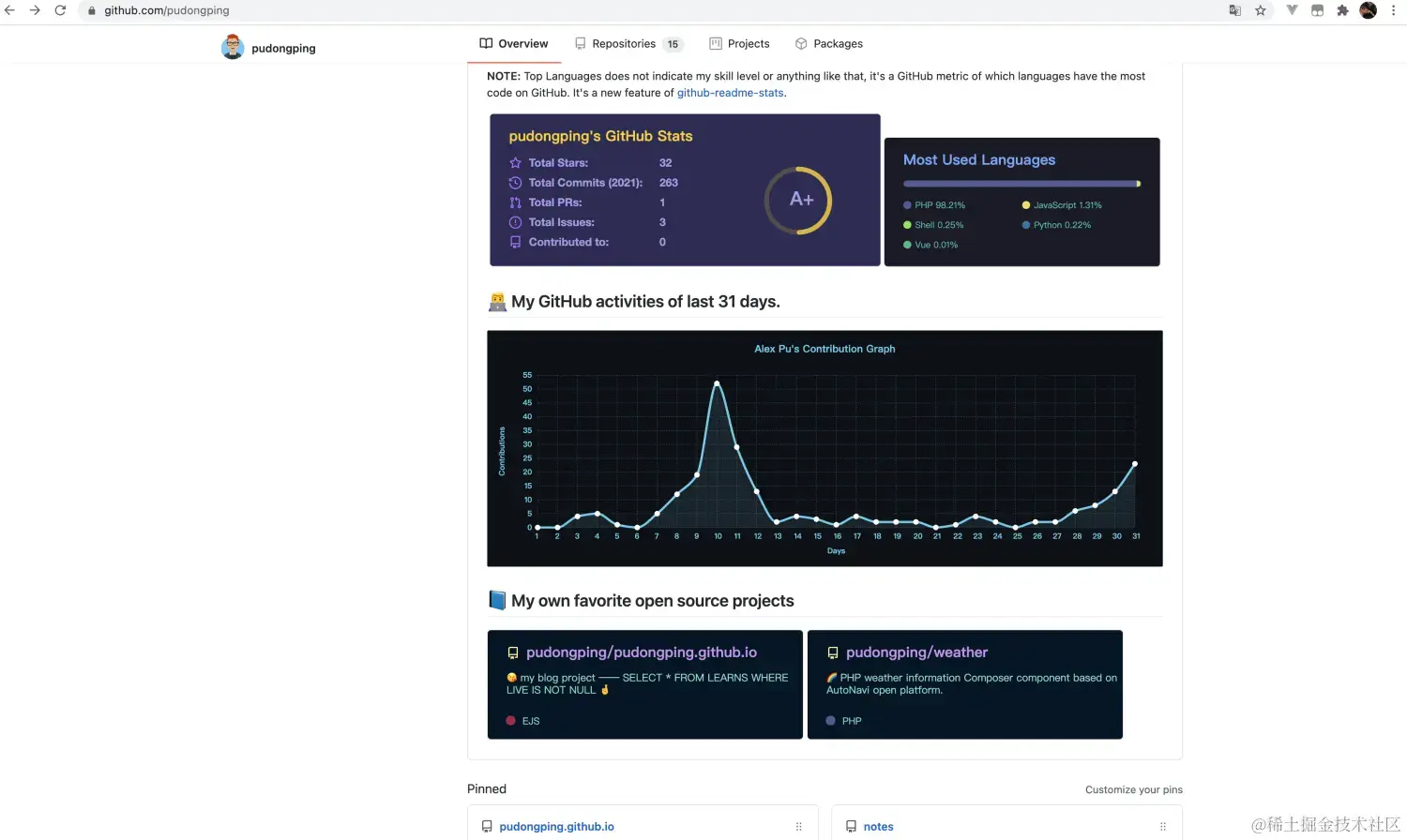Click My own favorite open source projects heading
1407x840 pixels.
(653, 601)
